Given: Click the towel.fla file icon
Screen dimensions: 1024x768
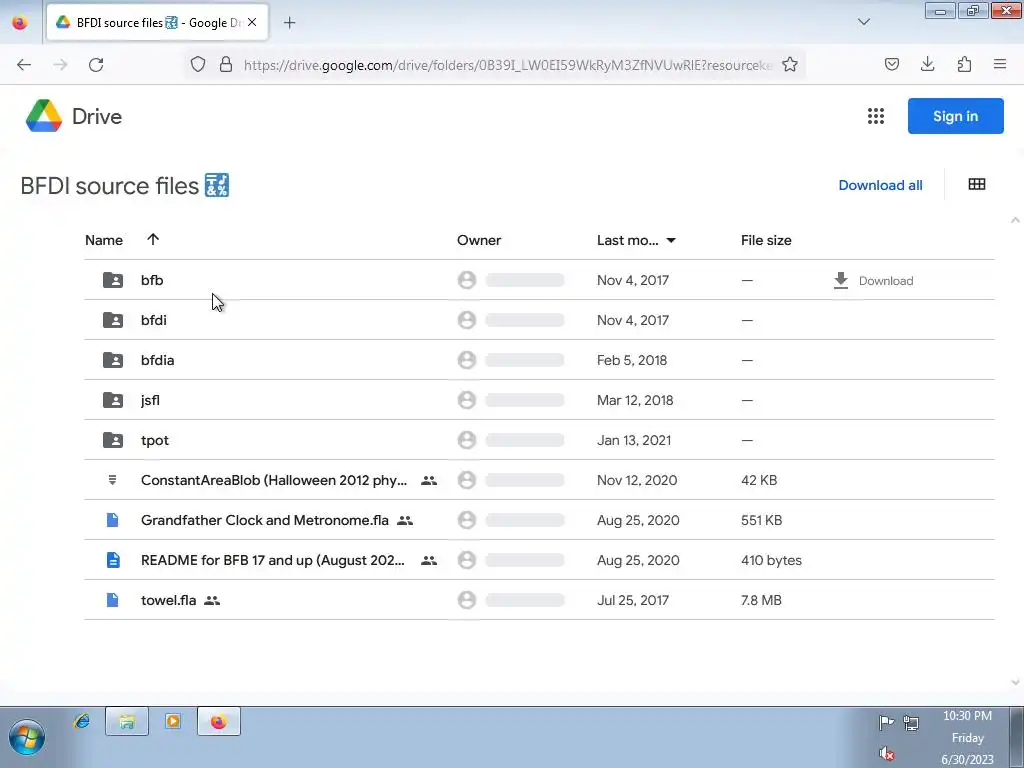Looking at the screenshot, I should [x=112, y=600].
